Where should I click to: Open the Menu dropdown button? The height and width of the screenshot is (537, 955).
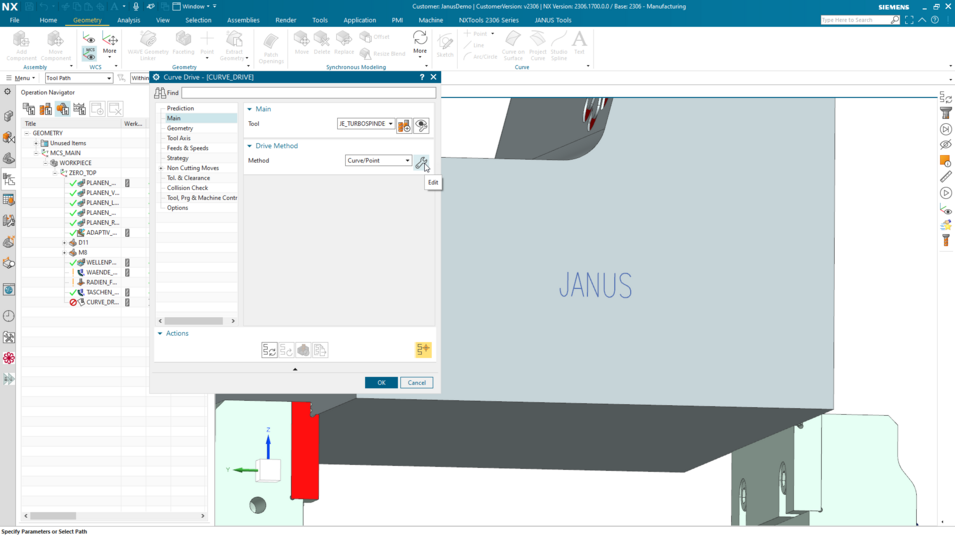[x=21, y=78]
